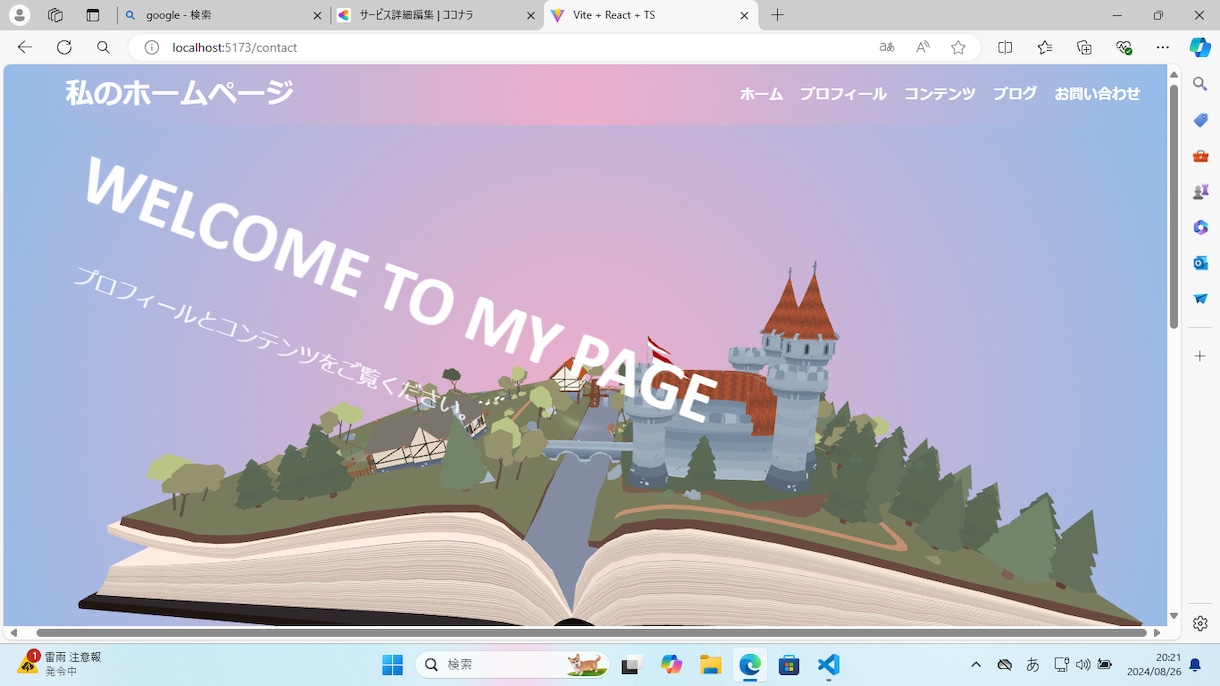The image size is (1220, 686).
Task: Click the browser back arrow
Action: tap(25, 47)
